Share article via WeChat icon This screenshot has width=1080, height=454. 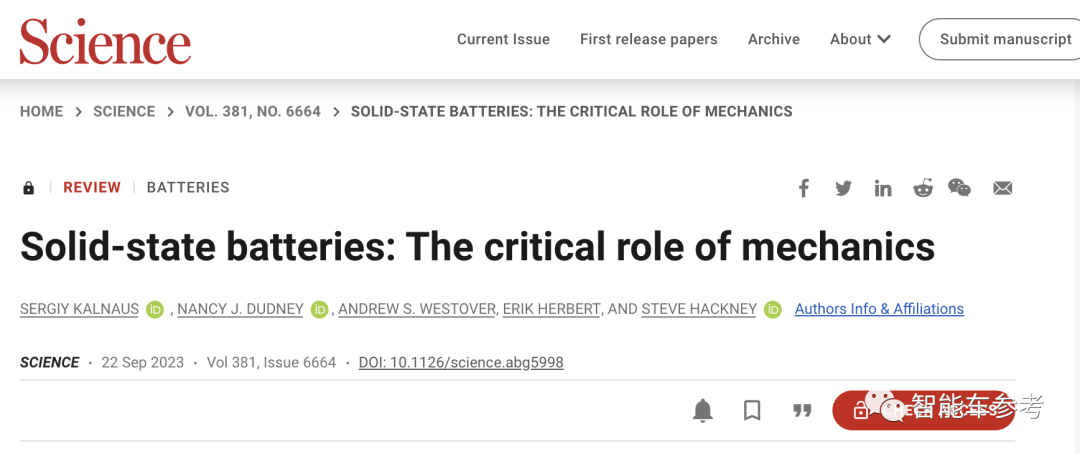[x=960, y=188]
